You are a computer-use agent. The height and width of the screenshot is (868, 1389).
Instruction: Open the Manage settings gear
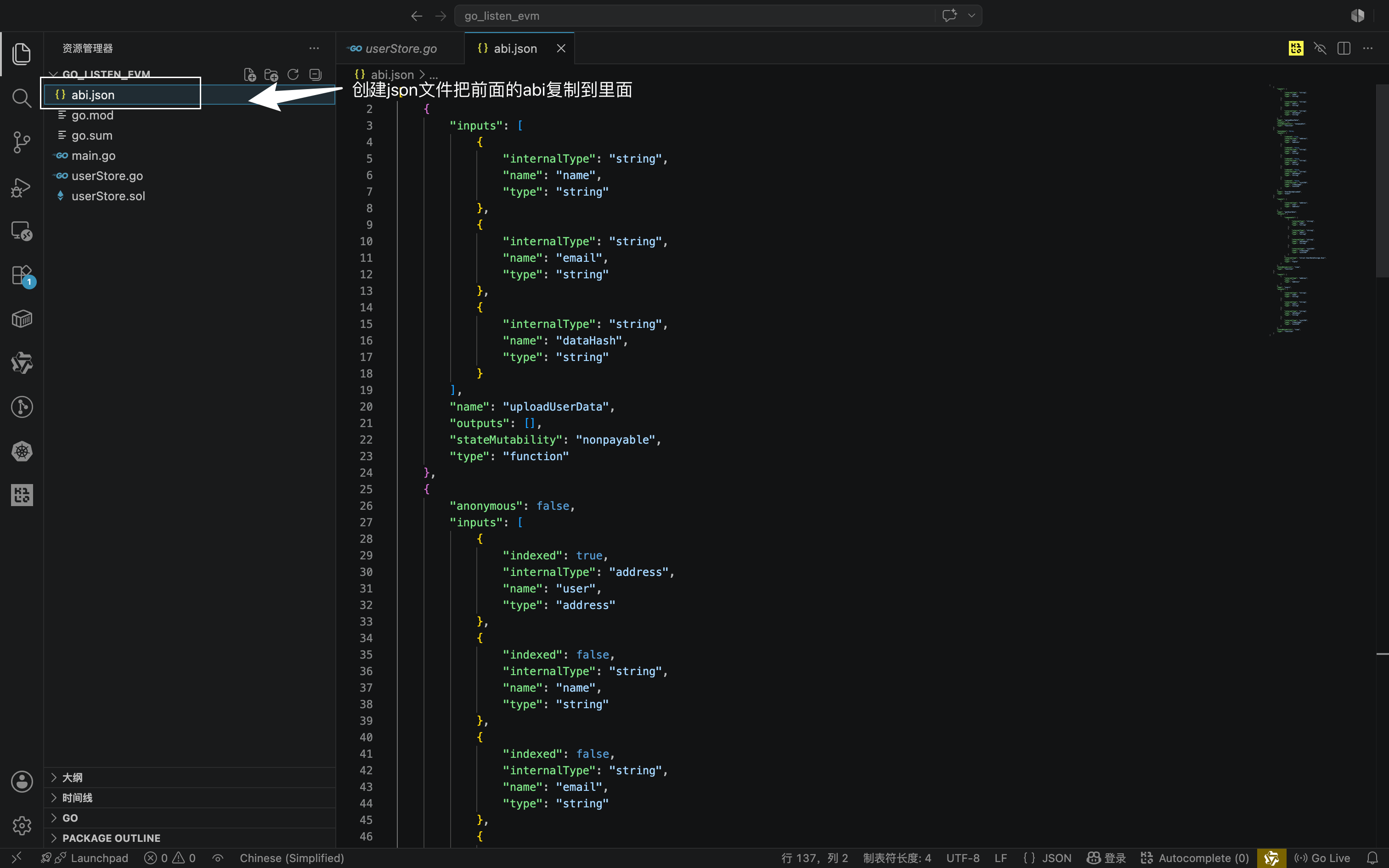(x=21, y=826)
